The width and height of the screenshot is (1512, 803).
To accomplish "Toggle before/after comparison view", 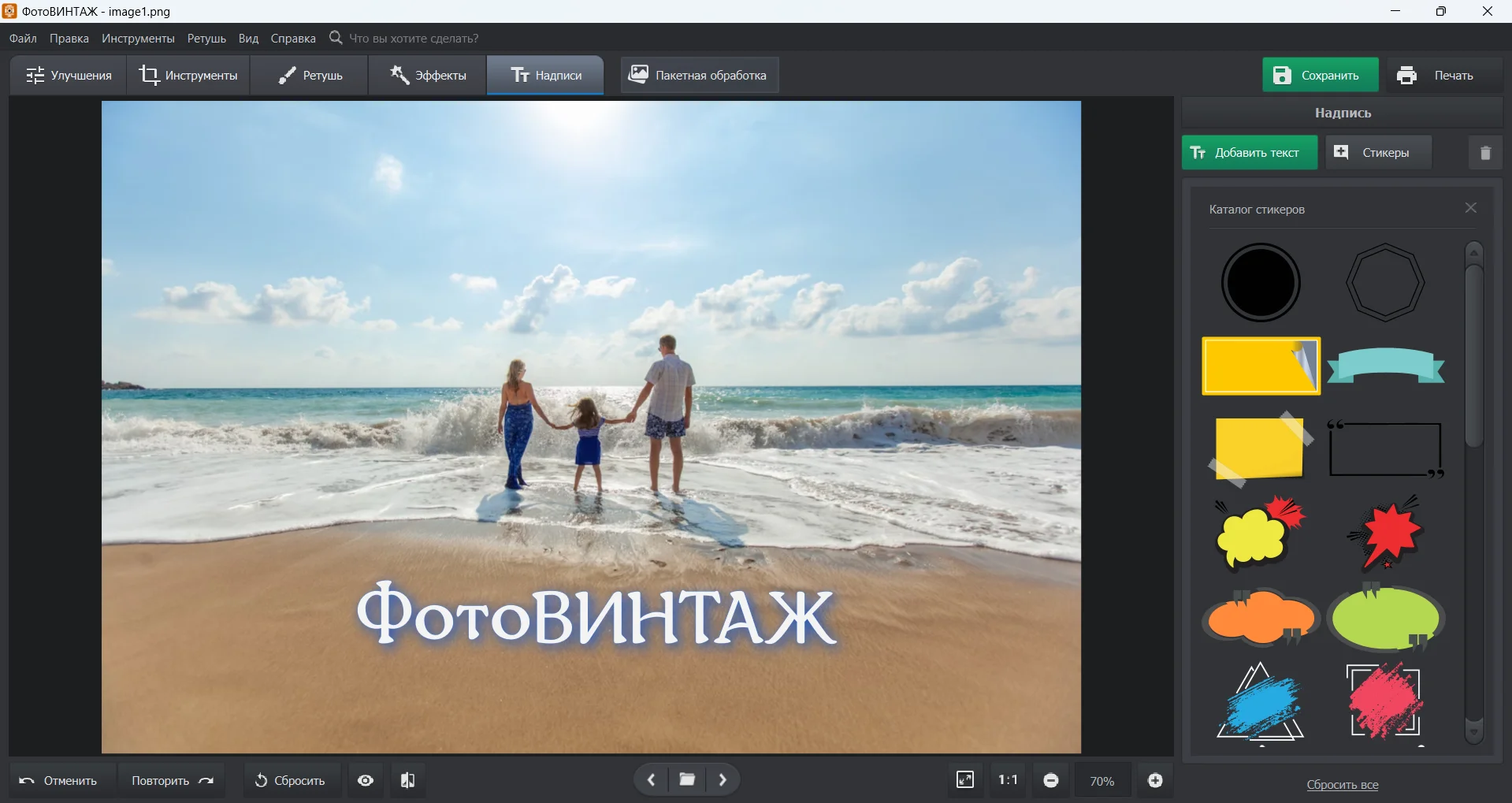I will (407, 780).
